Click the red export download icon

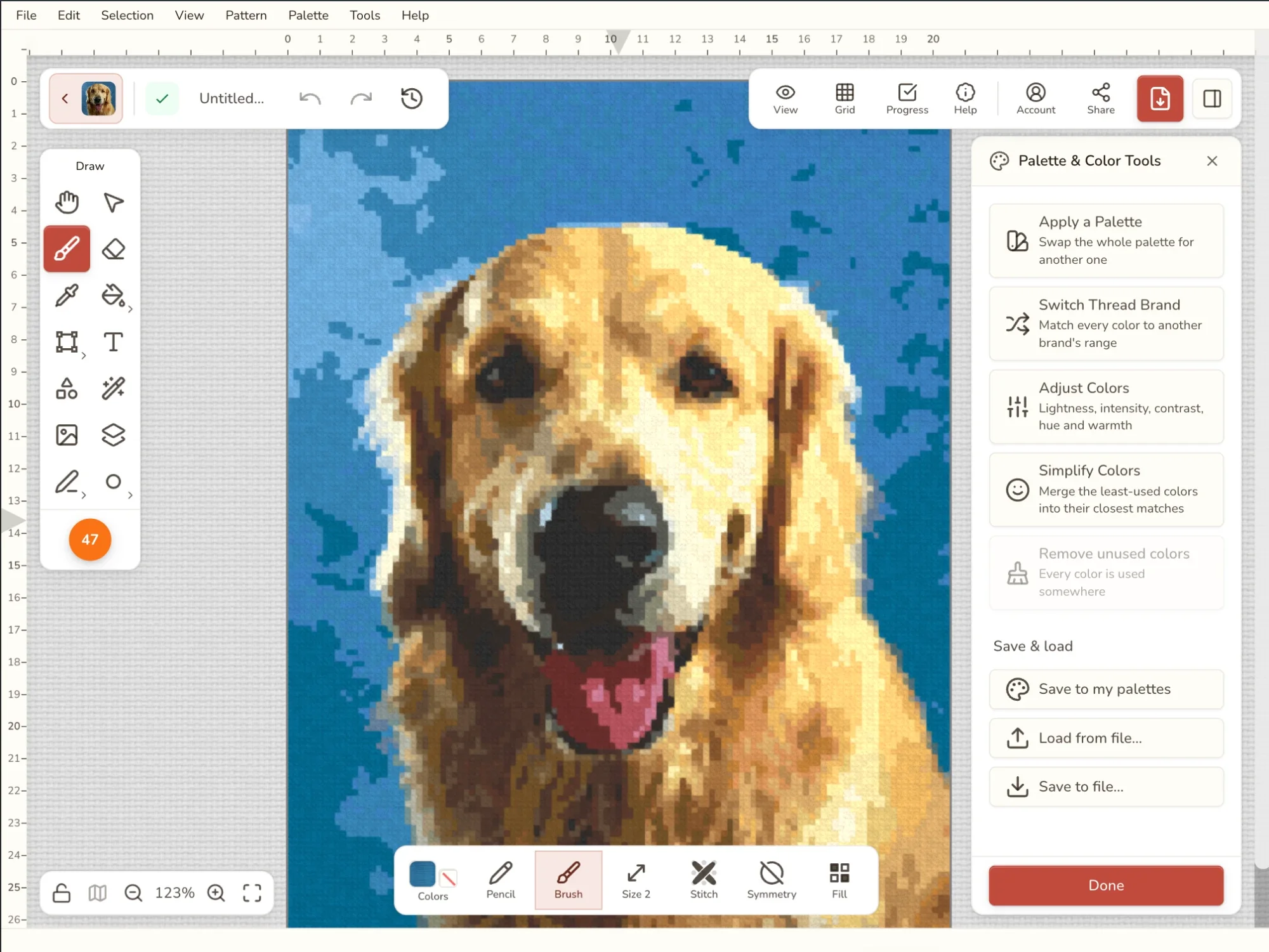[1160, 98]
